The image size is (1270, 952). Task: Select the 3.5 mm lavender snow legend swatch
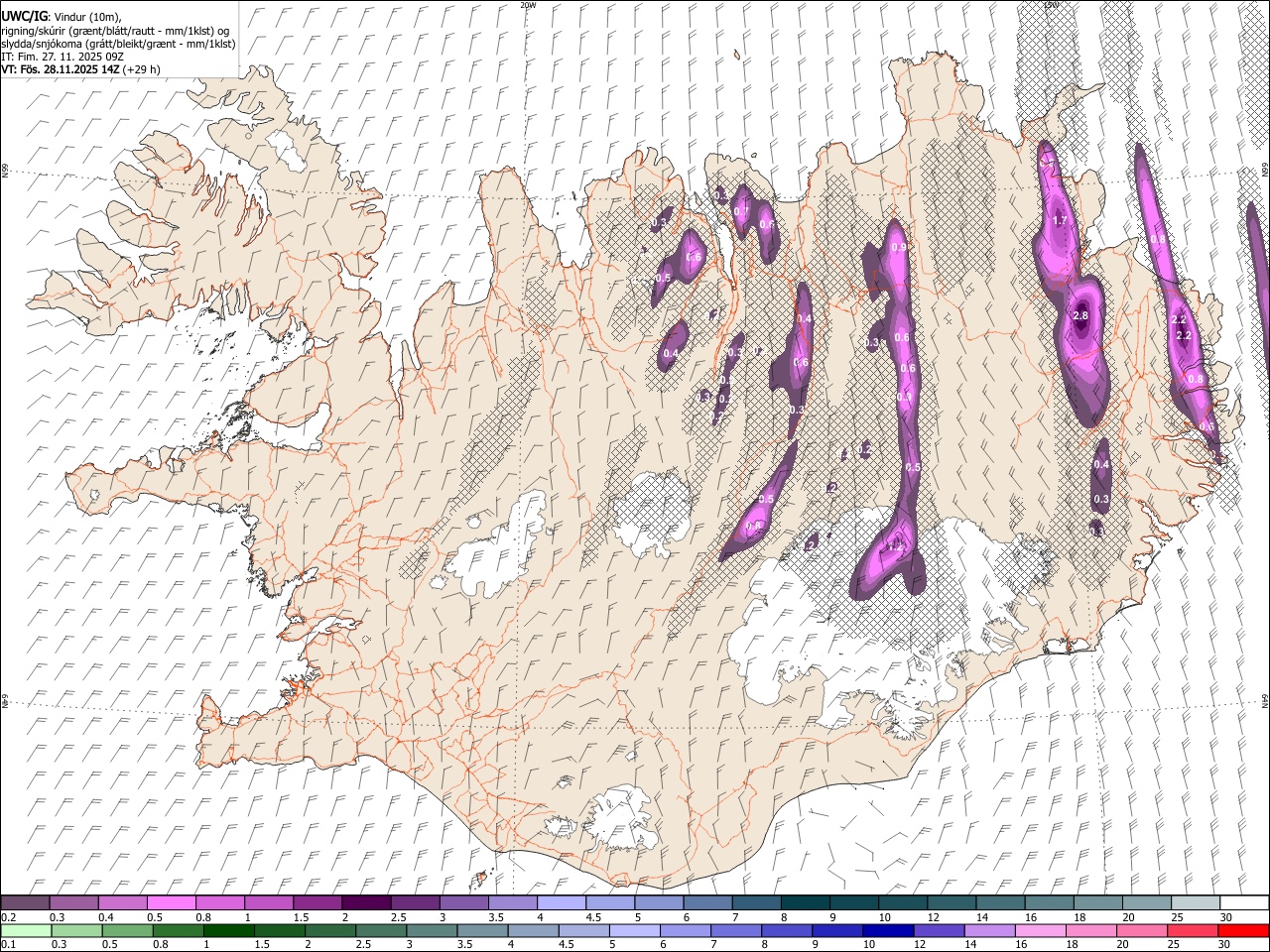[511, 902]
